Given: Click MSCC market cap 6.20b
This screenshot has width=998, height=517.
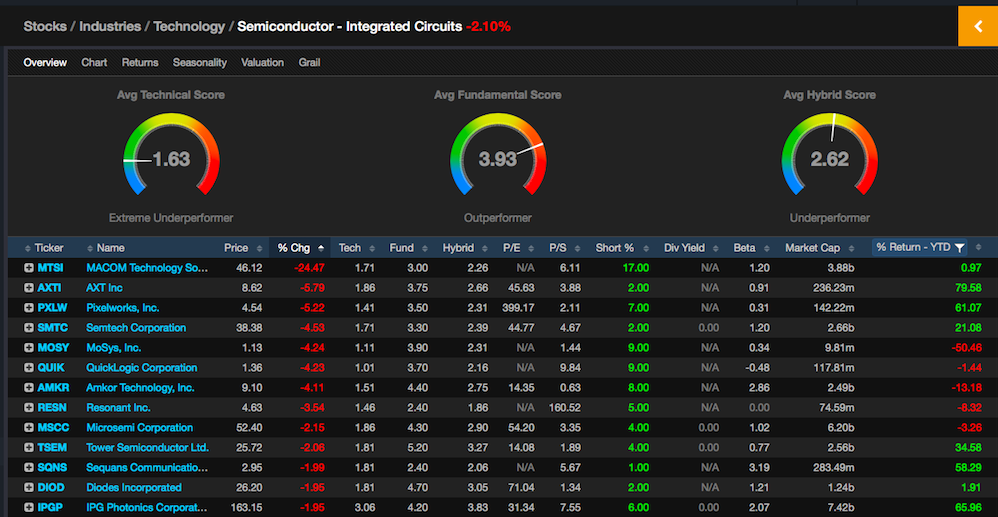Looking at the screenshot, I should [x=840, y=428].
